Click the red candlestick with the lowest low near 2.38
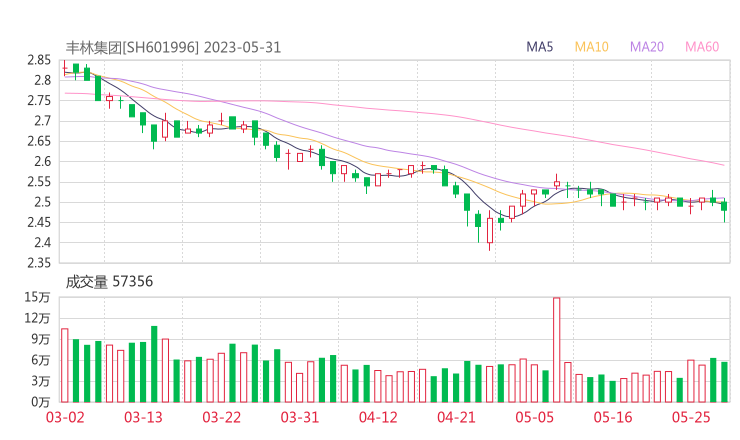Screen dimensions: 740x440 (490, 230)
